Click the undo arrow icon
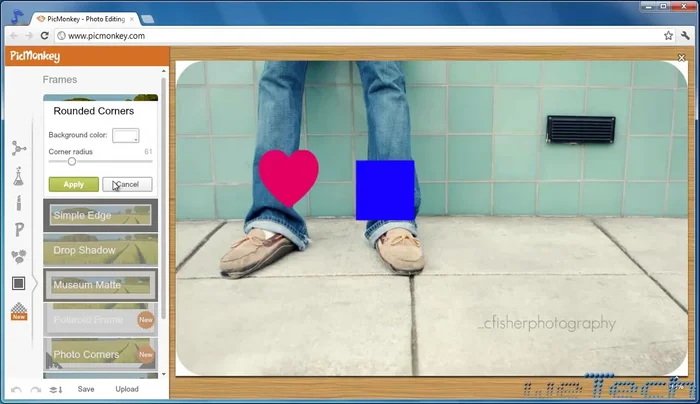Image resolution: width=700 pixels, height=404 pixels. click(16, 389)
